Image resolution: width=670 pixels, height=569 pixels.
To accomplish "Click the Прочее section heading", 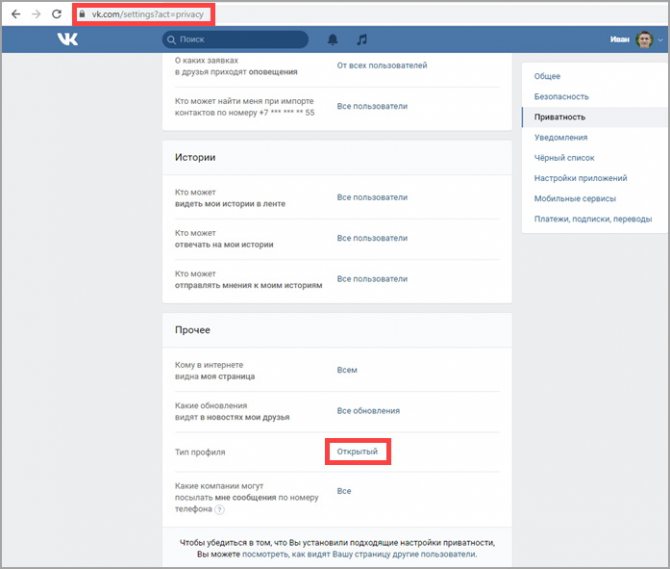I will click(x=192, y=330).
